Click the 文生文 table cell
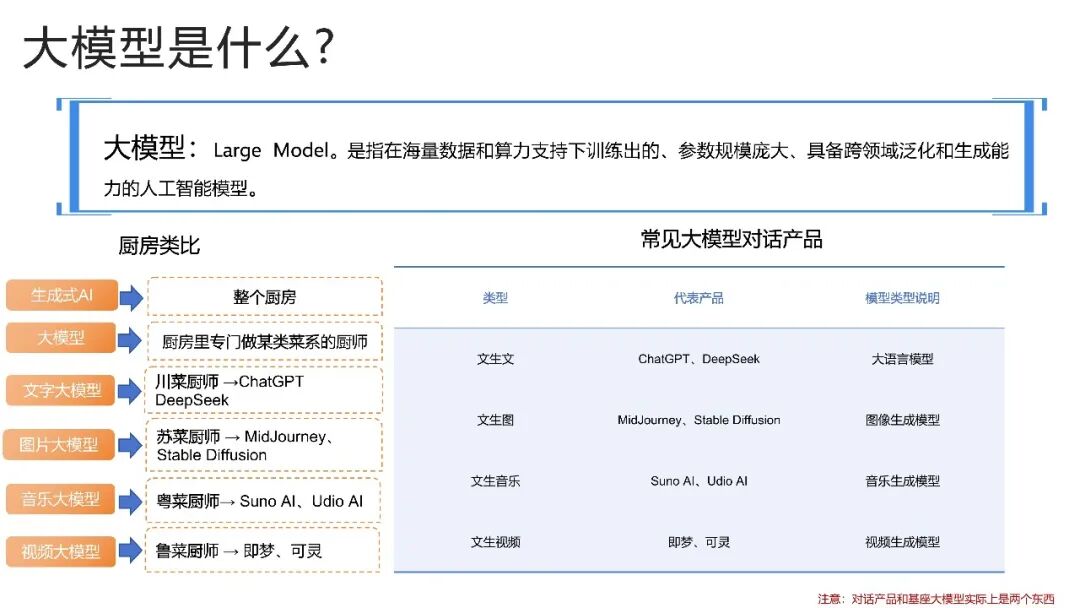The width and height of the screenshot is (1080, 608). [x=495, y=359]
